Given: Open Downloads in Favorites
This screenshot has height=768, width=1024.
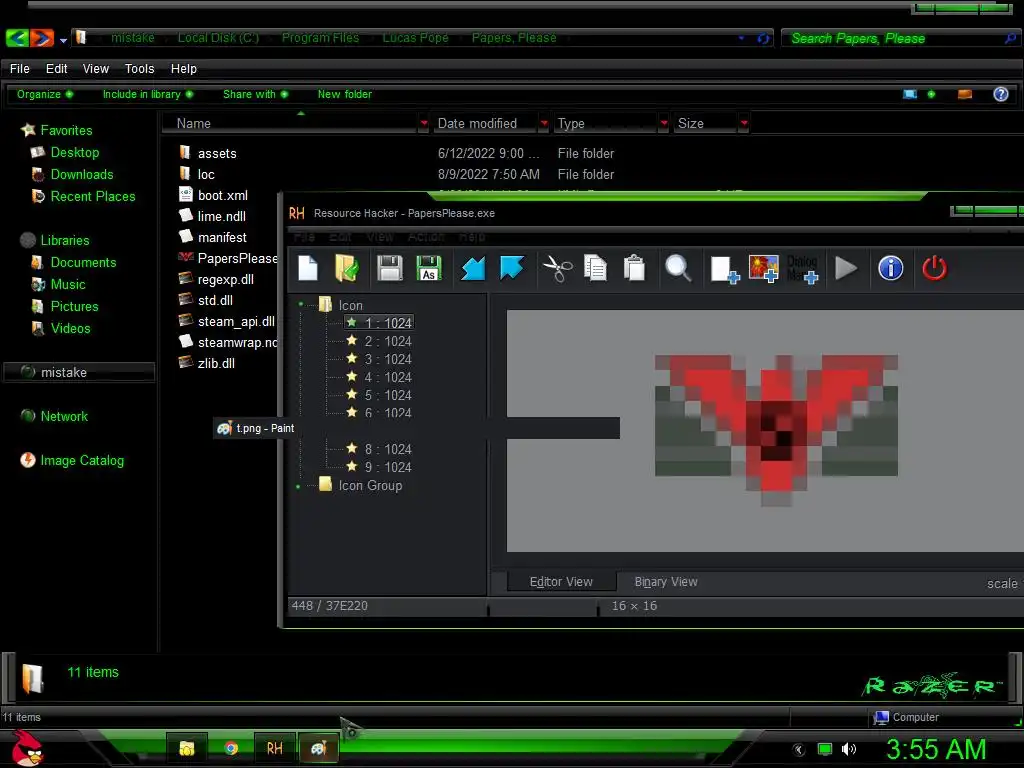Looking at the screenshot, I should pos(72,174).
